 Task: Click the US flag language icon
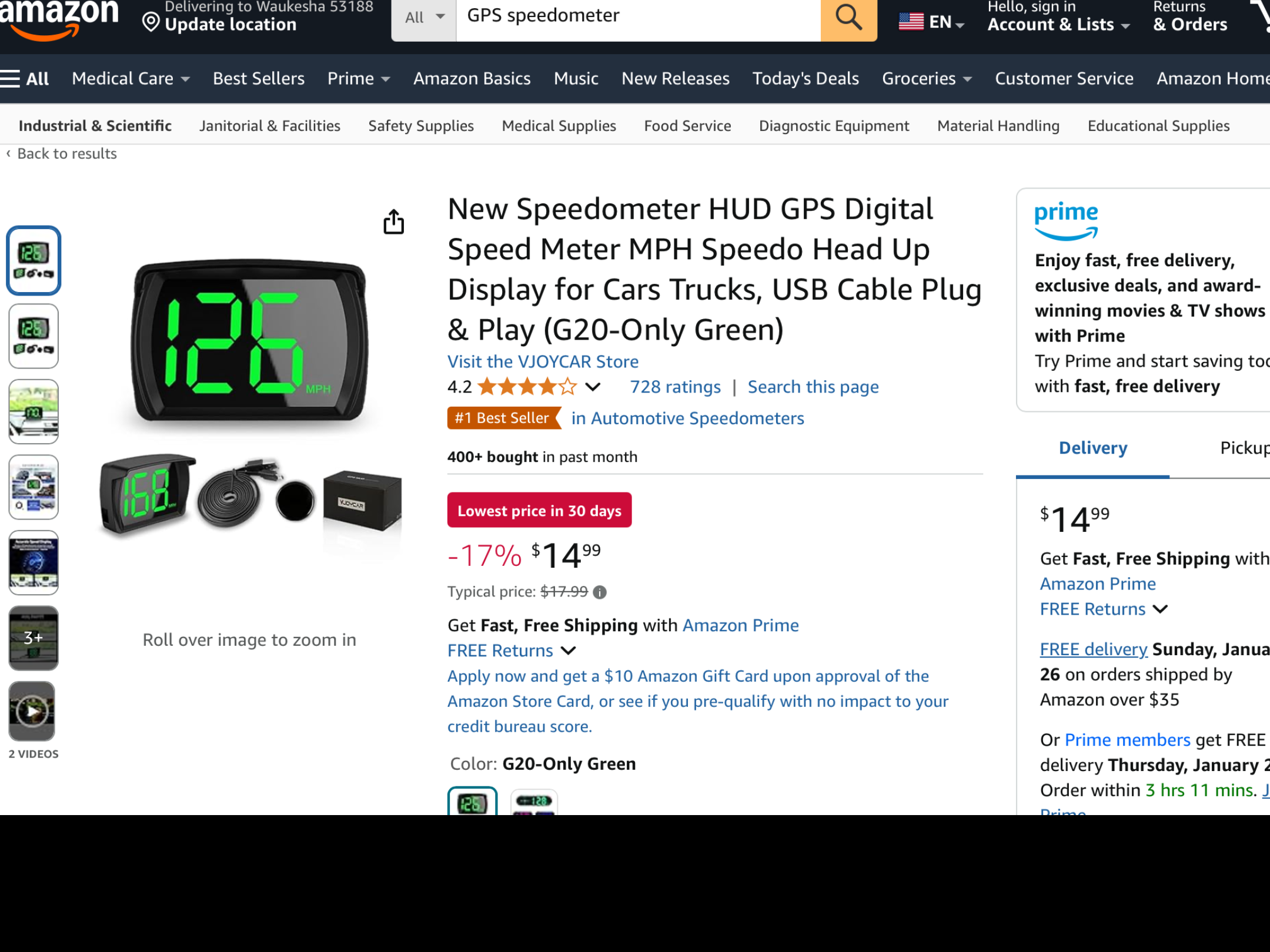[x=911, y=22]
